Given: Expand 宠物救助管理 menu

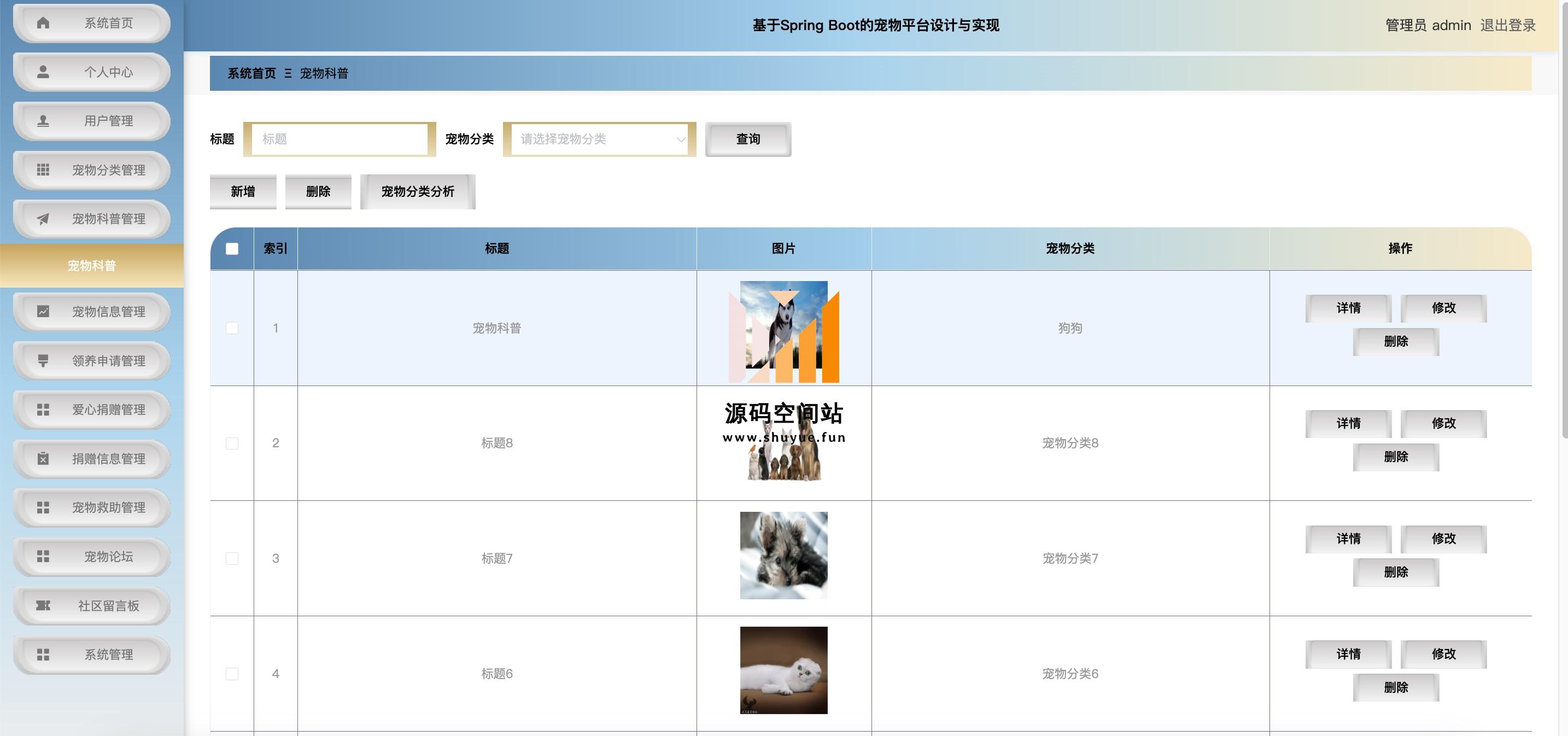Looking at the screenshot, I should (92, 508).
